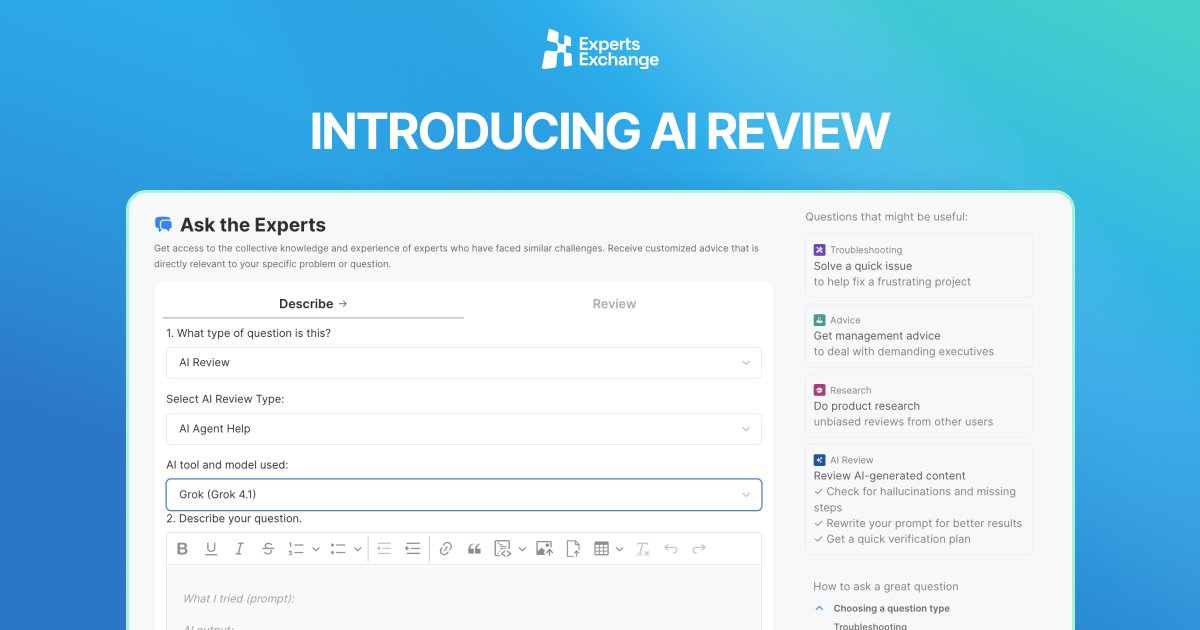Viewport: 1200px width, 630px height.
Task: Click the AI Review category icon in the sidebar
Action: pos(820,460)
